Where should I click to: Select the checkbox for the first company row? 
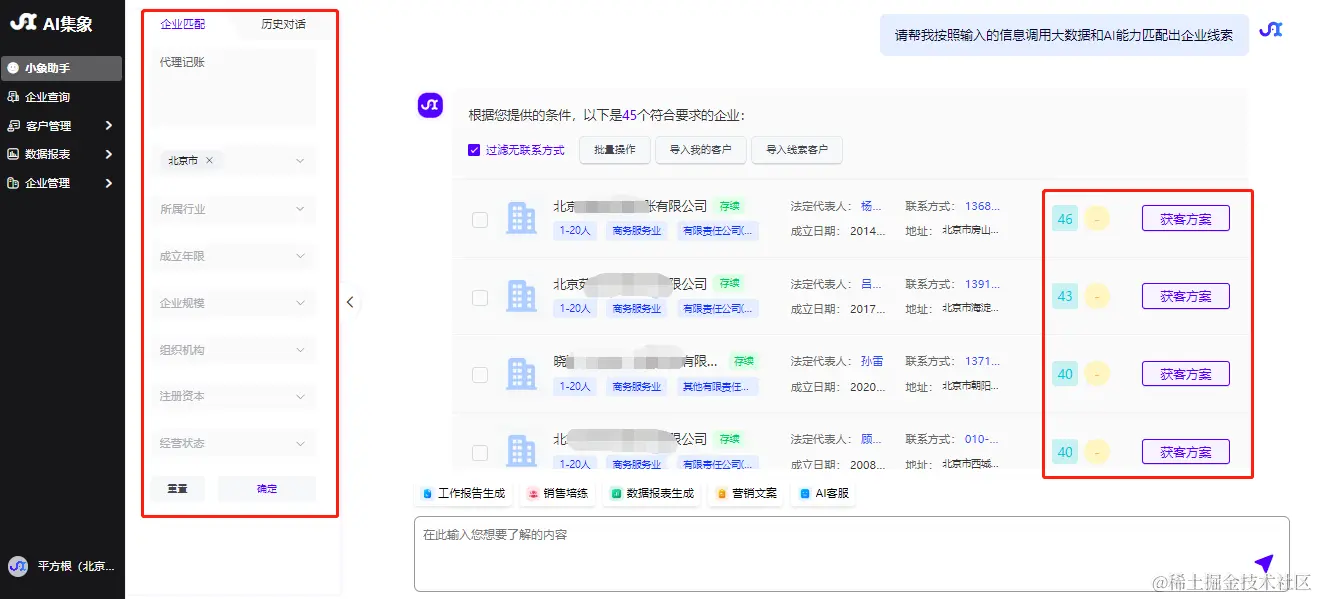479,218
